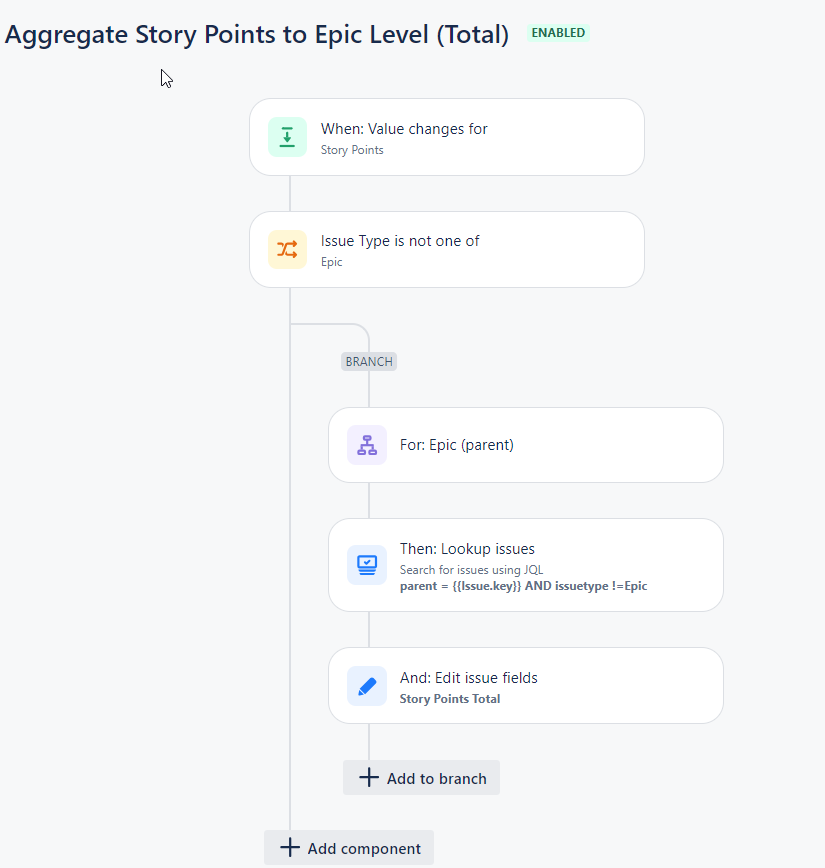Open the 'Then: Lookup issues' action
825x868 pixels.
click(526, 565)
